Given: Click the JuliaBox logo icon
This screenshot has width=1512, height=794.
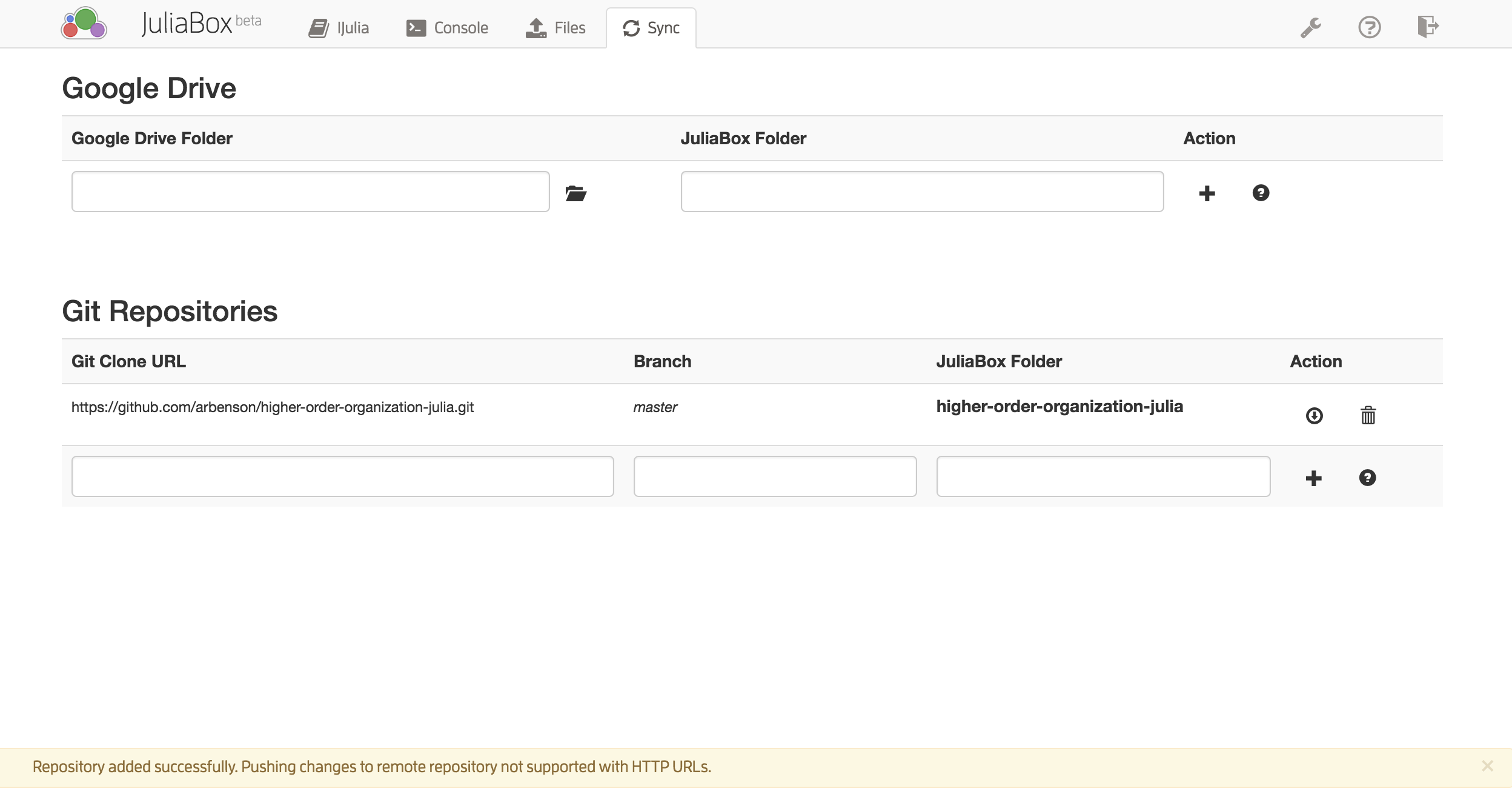Looking at the screenshot, I should coord(84,24).
